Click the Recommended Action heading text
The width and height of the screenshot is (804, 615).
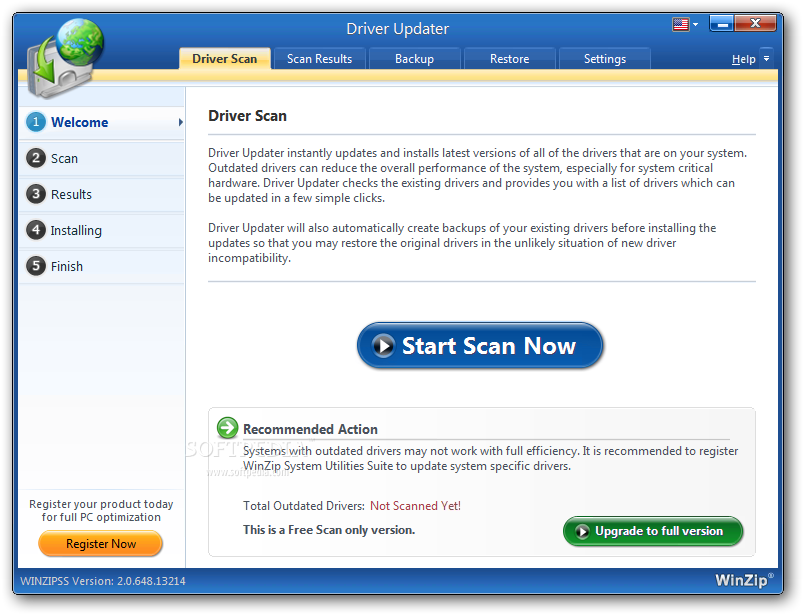point(310,429)
